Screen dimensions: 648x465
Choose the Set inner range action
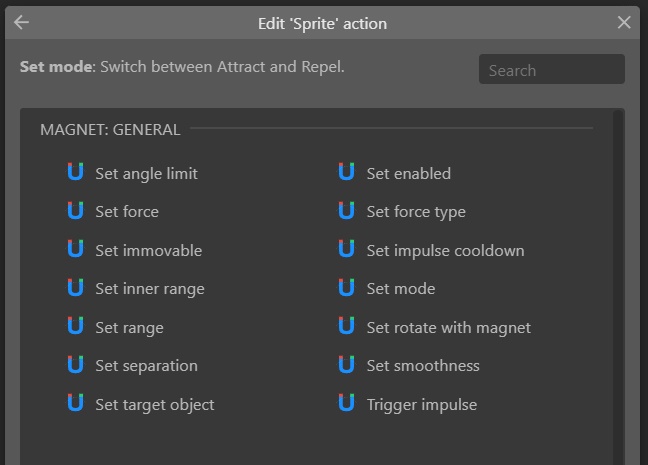[149, 289]
